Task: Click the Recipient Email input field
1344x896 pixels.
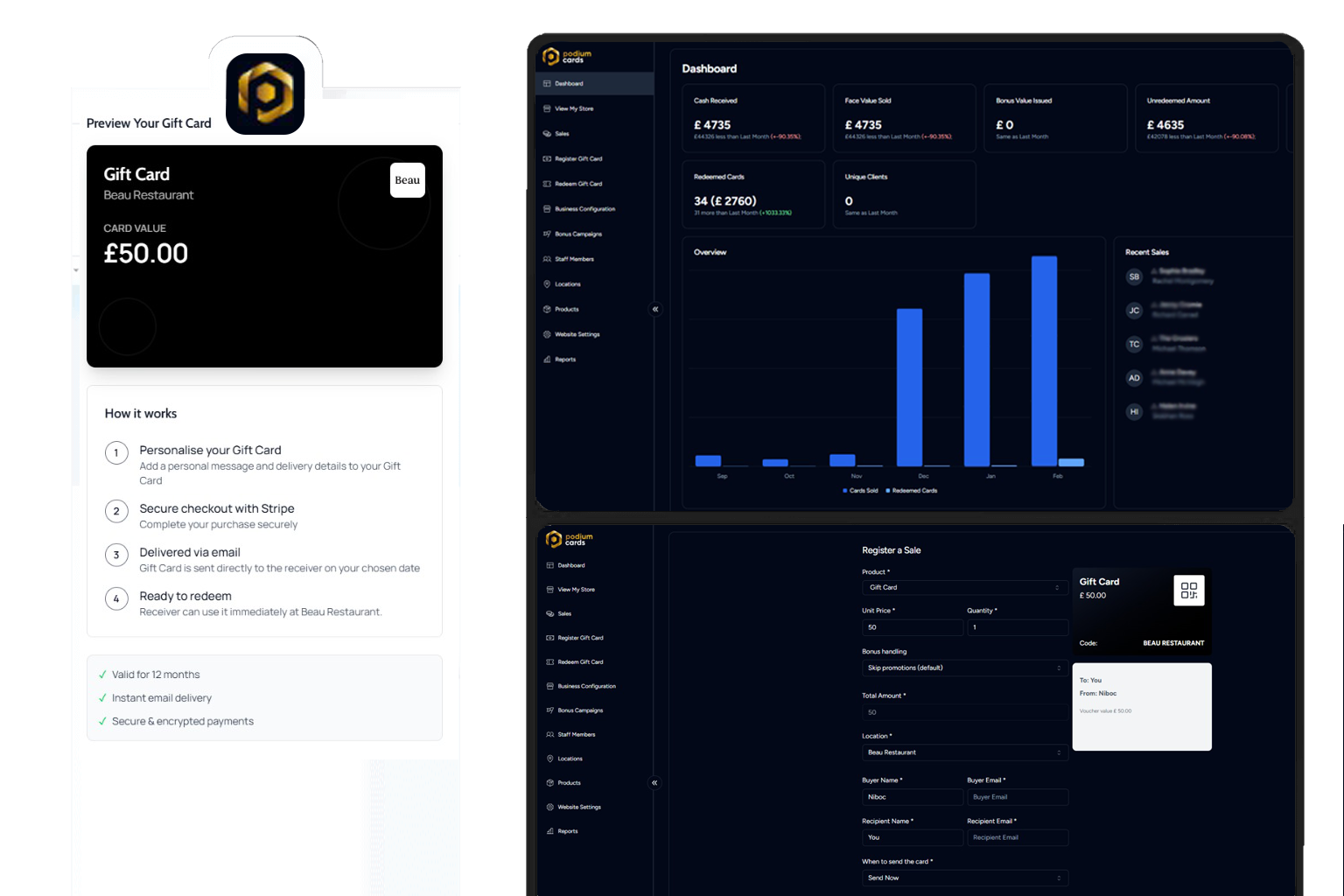Action: click(1018, 837)
